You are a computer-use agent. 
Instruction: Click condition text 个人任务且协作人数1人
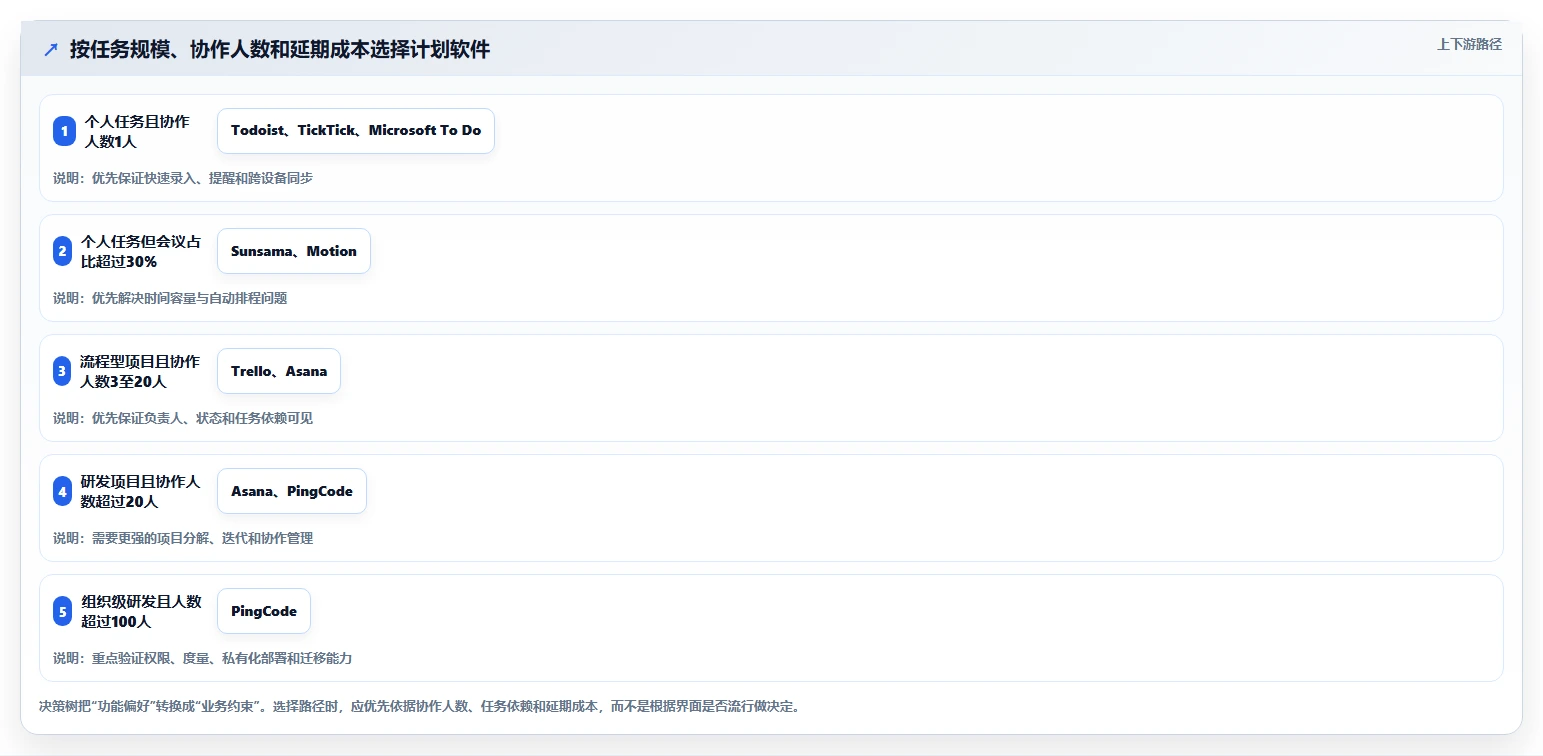[137, 131]
